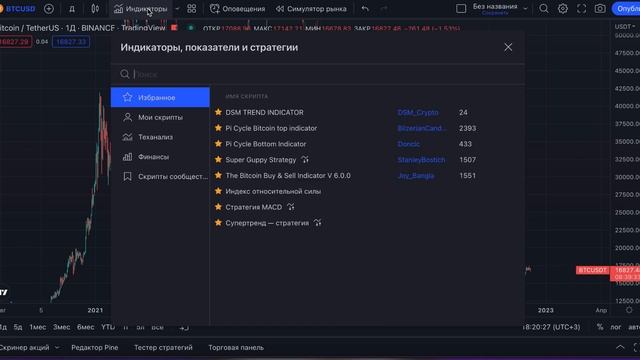Select 3мес date range
Image resolution: width=640 pixels, height=360 pixels.
61,327
